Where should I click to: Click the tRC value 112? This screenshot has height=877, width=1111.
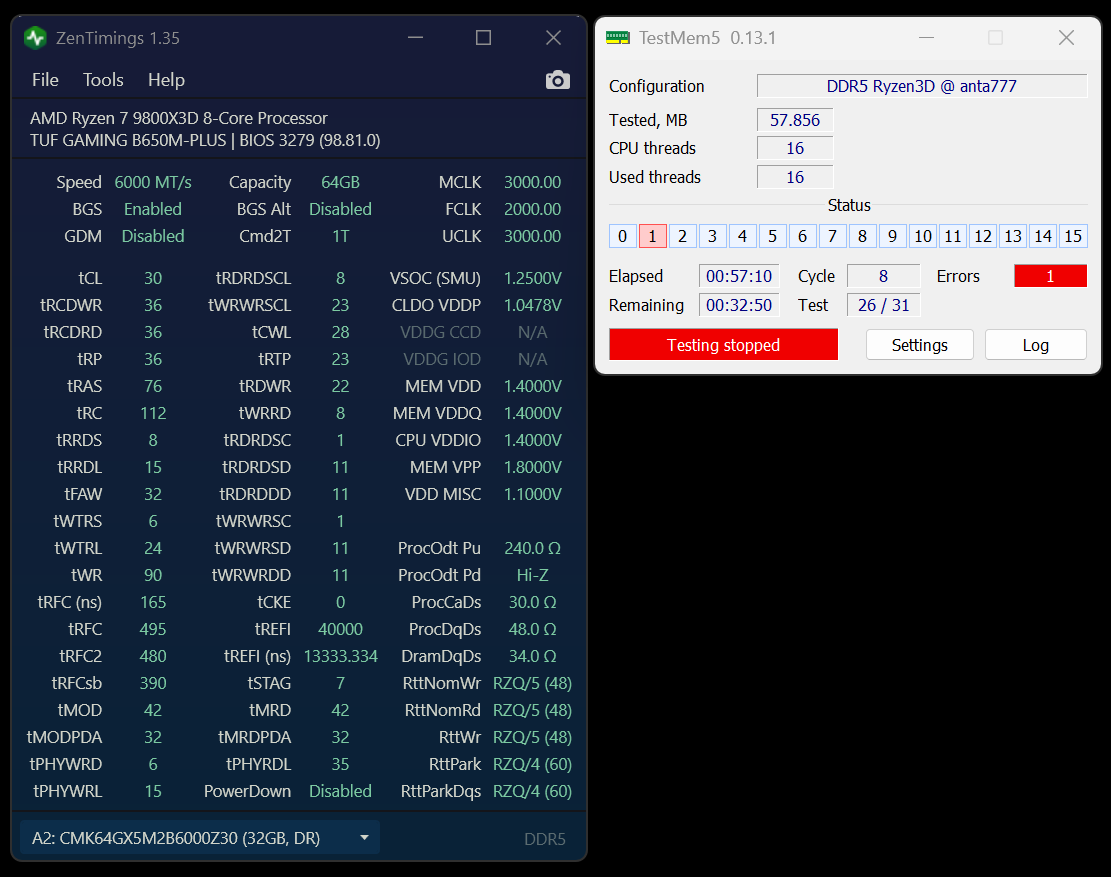coord(153,413)
